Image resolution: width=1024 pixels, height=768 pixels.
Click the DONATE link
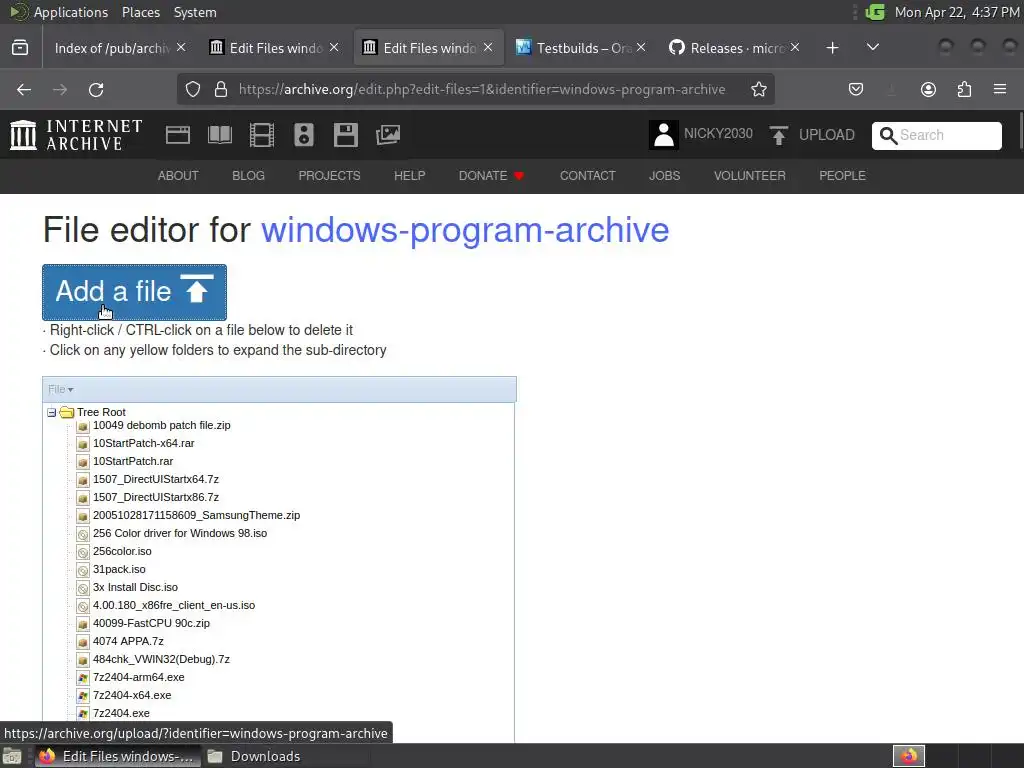pos(490,176)
